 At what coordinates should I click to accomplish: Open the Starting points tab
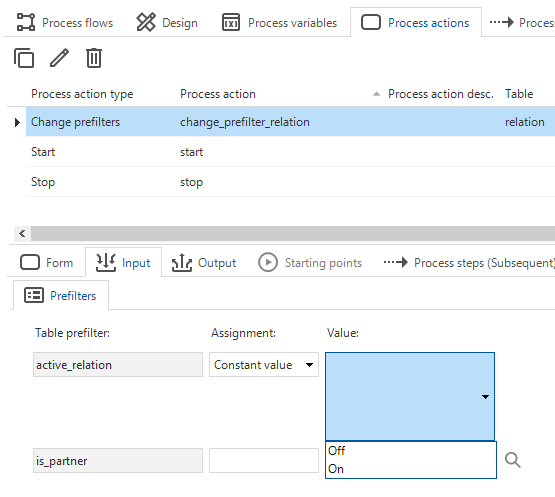310,263
